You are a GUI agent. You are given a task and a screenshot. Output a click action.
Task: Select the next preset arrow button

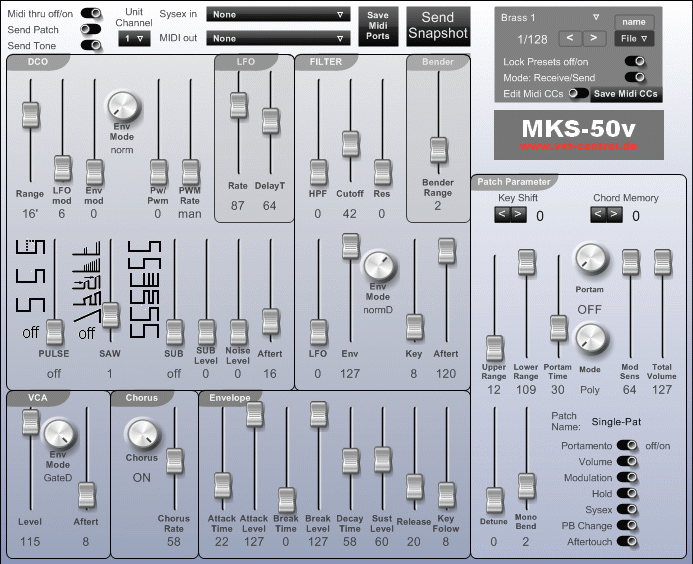point(593,38)
